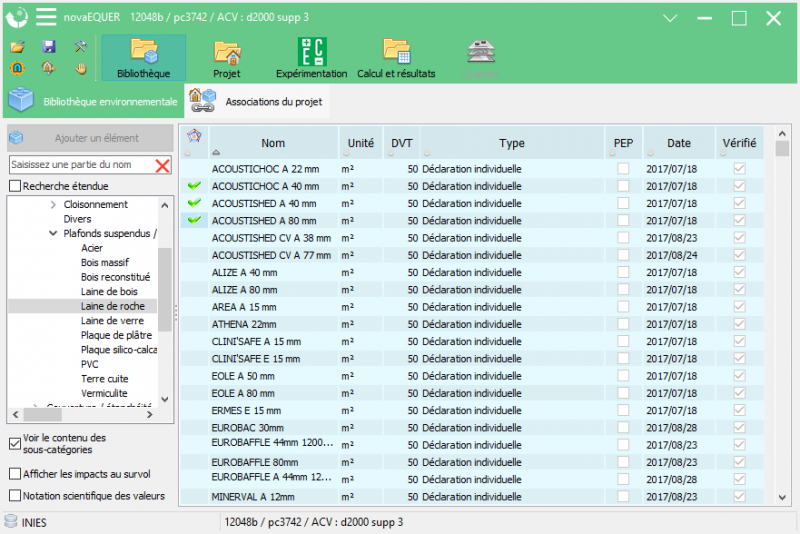Click table vertical scrollbar thumb
Image resolution: width=800 pixels, height=534 pixels.
[782, 148]
